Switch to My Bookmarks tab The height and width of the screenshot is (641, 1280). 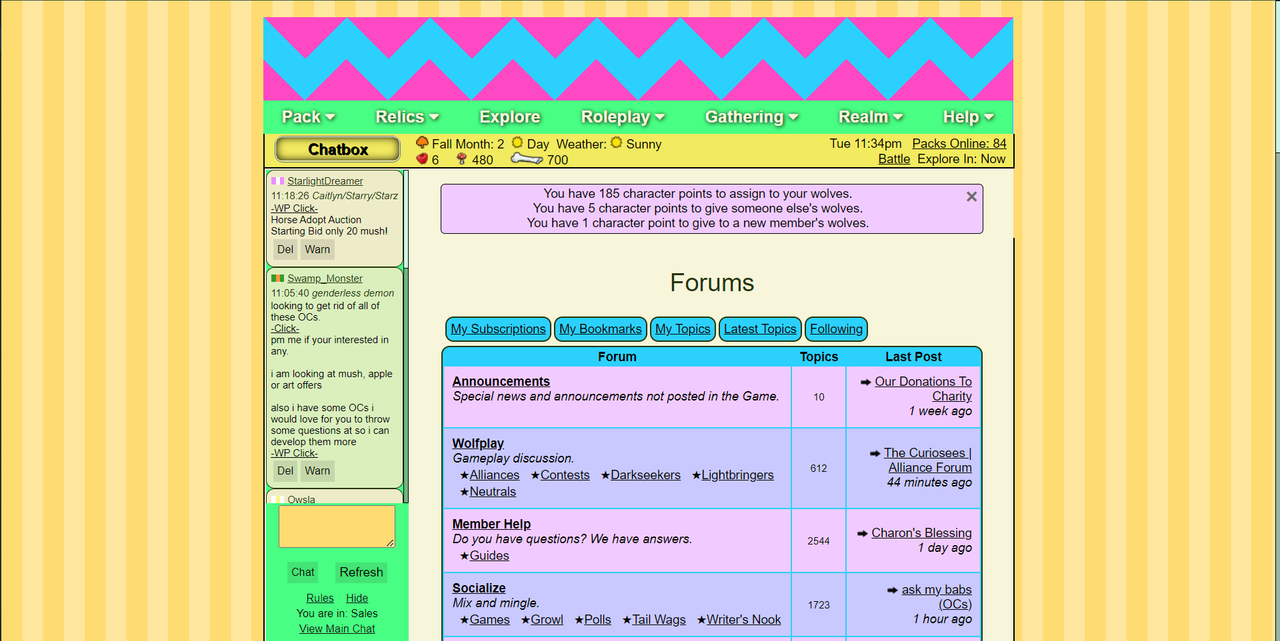pos(600,329)
